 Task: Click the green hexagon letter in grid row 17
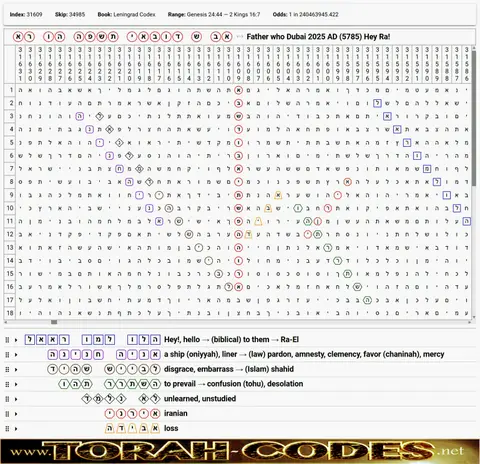(x=367, y=300)
